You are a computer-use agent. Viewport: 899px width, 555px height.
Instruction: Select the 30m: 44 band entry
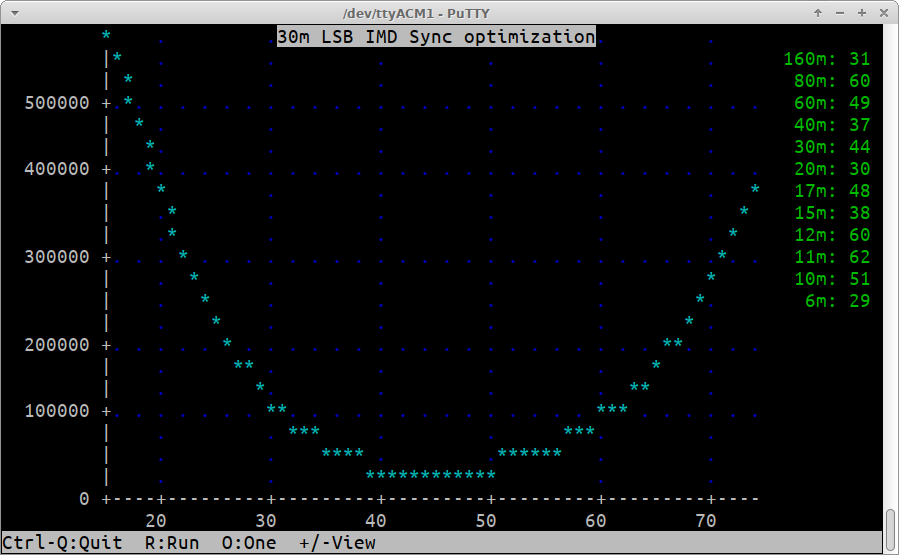point(831,147)
